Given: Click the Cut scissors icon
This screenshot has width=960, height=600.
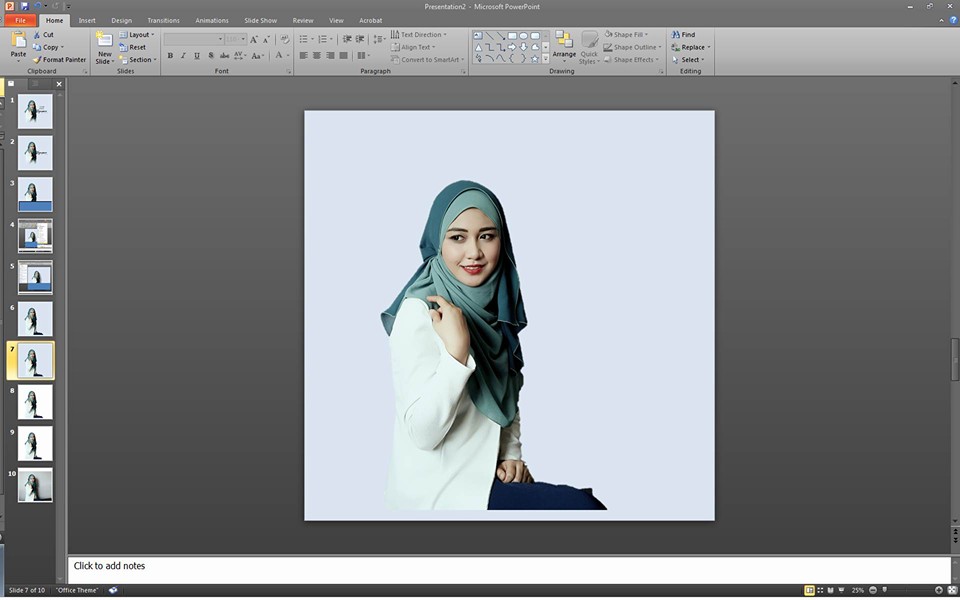Looking at the screenshot, I should coord(37,35).
